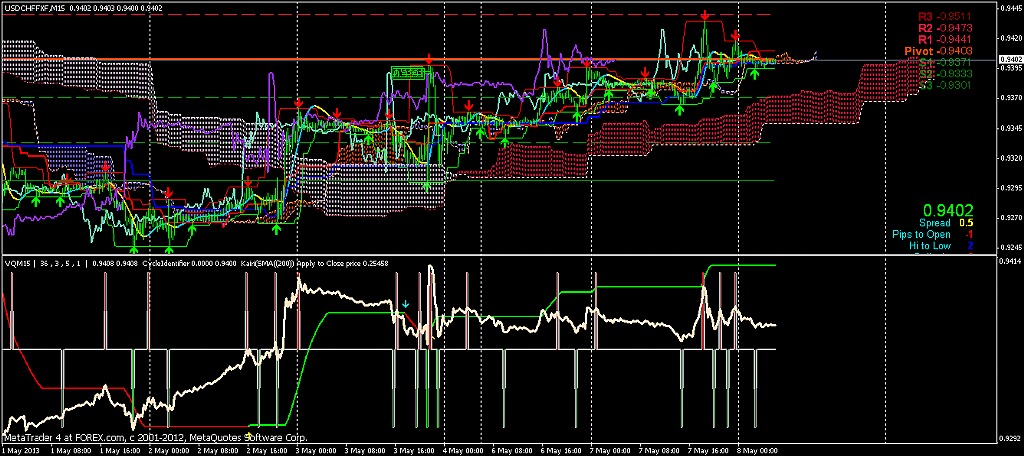Click the cyan down arrow in indicator window
The image size is (1024, 456).
point(405,303)
